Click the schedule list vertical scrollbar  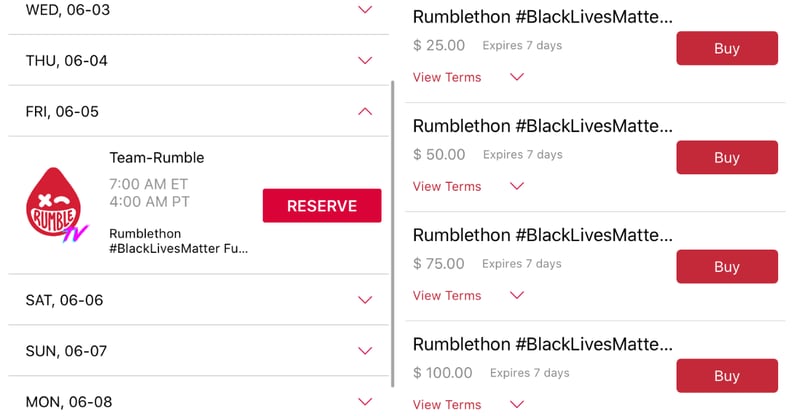pyautogui.click(x=392, y=234)
